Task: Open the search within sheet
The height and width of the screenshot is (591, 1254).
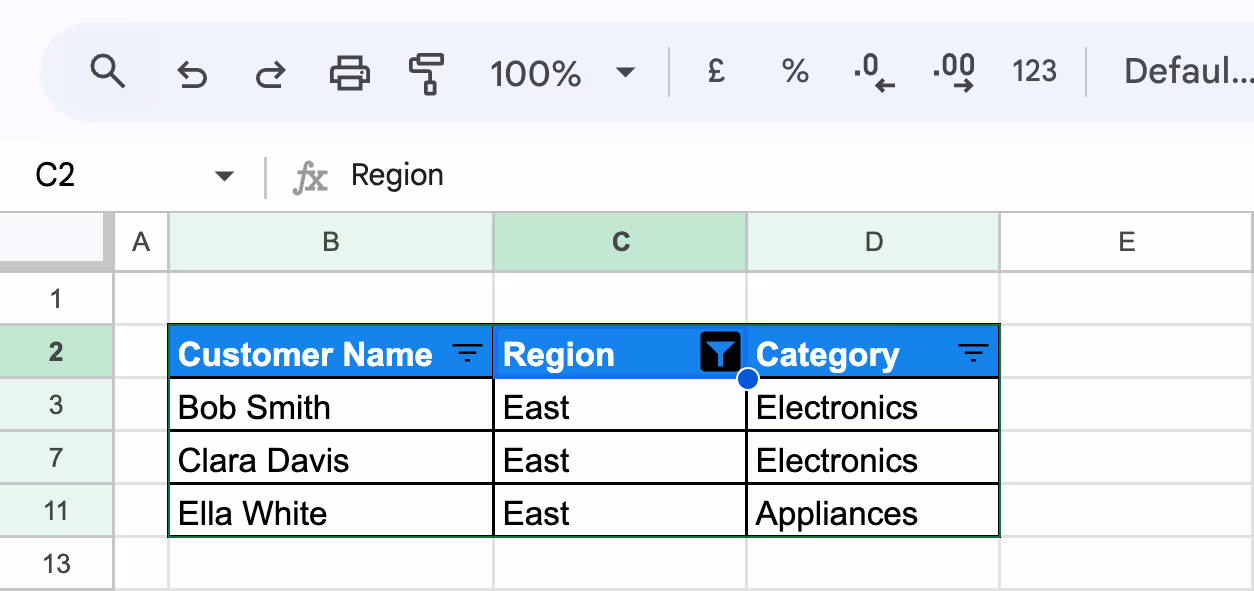Action: (109, 72)
